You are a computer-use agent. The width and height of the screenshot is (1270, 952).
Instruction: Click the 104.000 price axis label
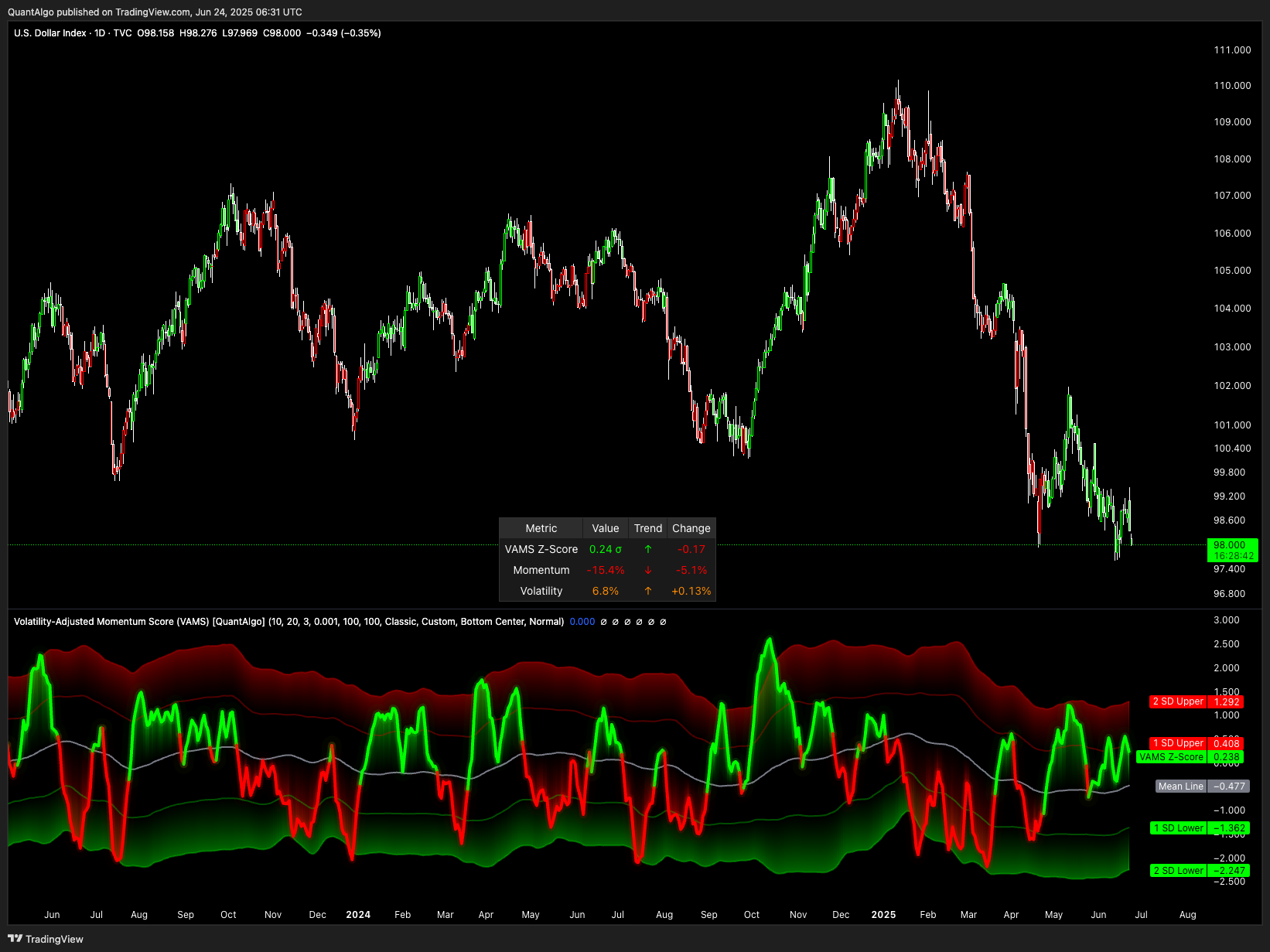[x=1232, y=308]
